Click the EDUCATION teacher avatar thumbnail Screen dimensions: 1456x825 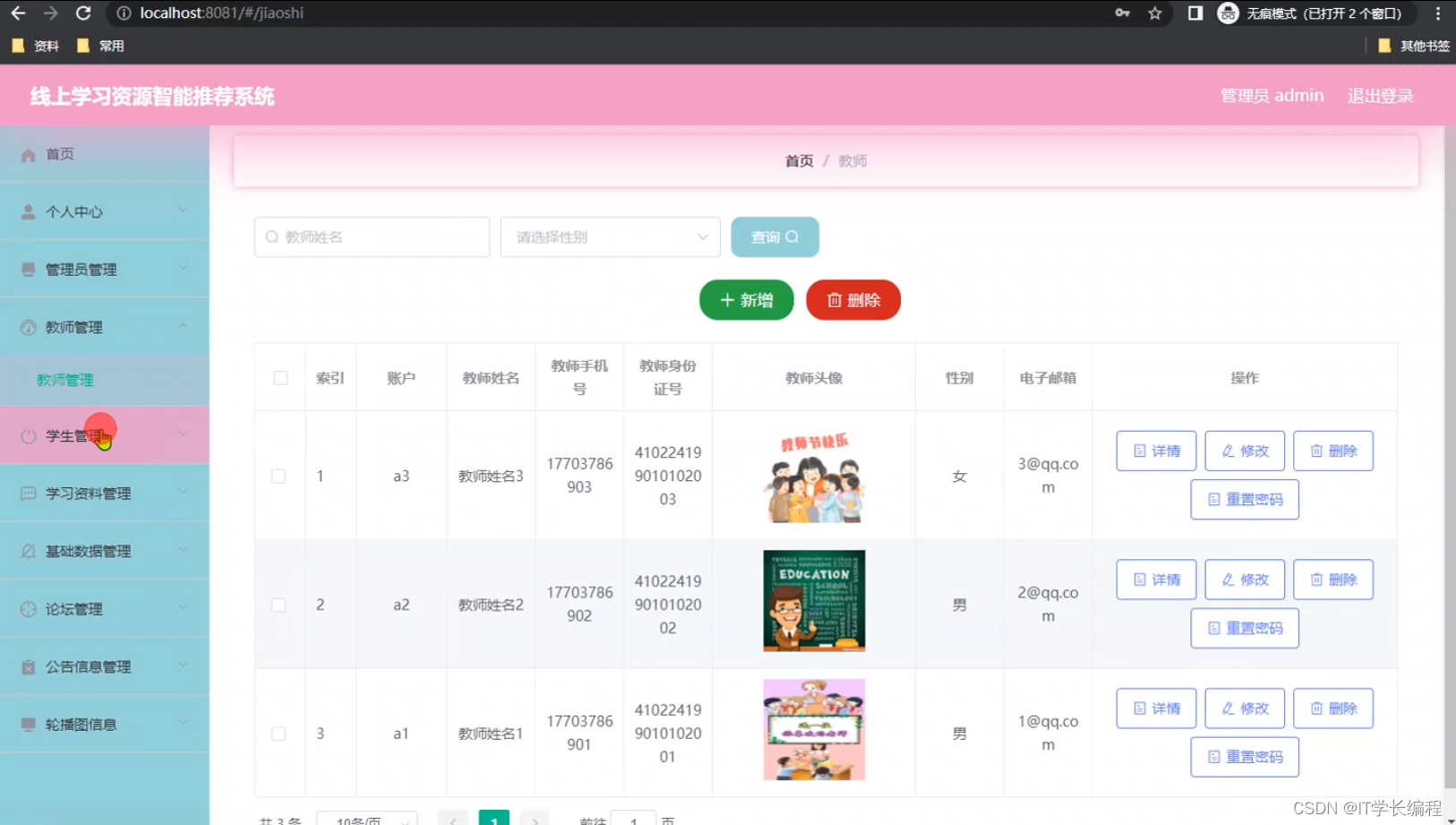(x=813, y=600)
